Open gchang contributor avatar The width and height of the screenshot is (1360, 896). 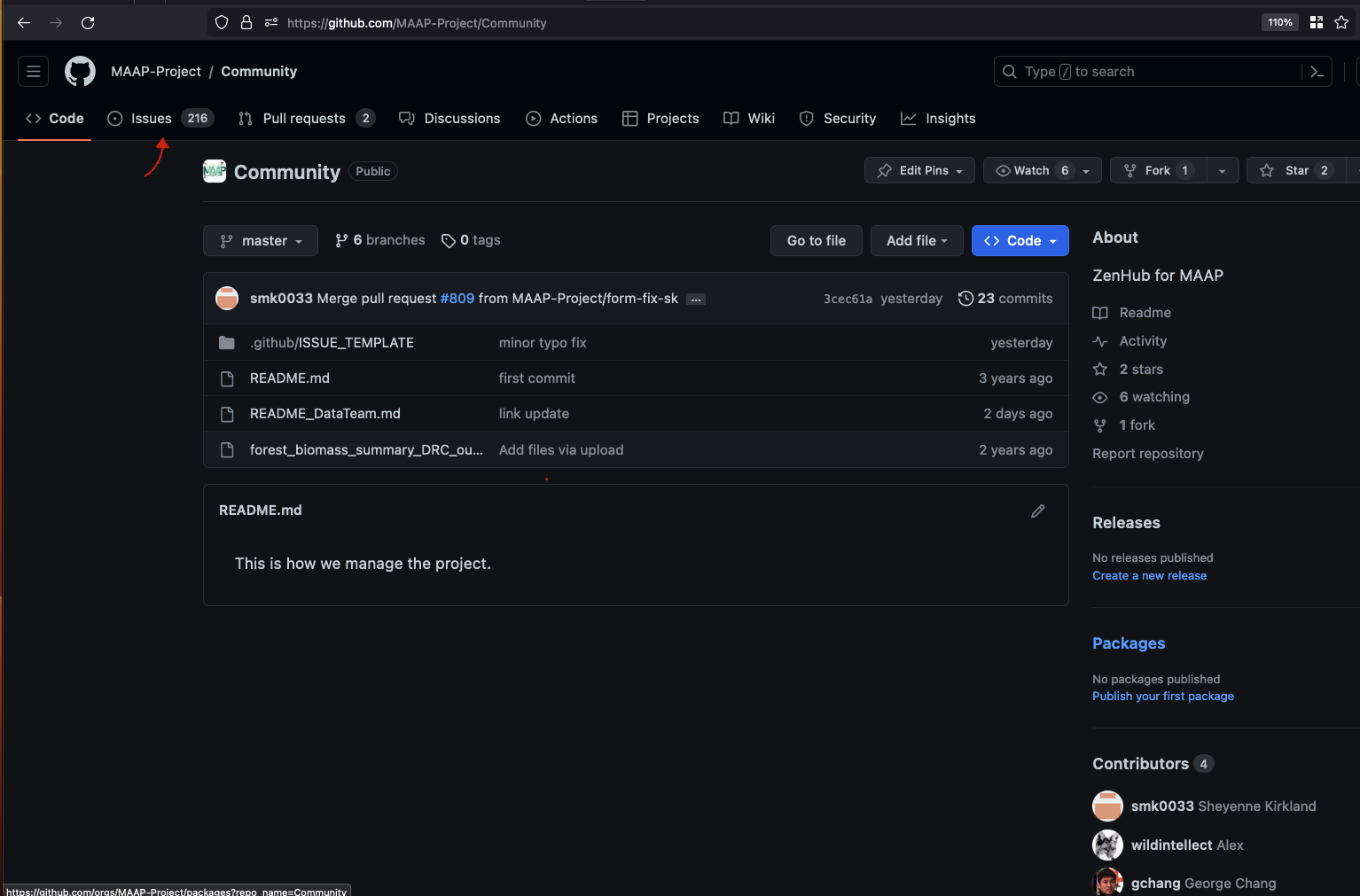1107,883
